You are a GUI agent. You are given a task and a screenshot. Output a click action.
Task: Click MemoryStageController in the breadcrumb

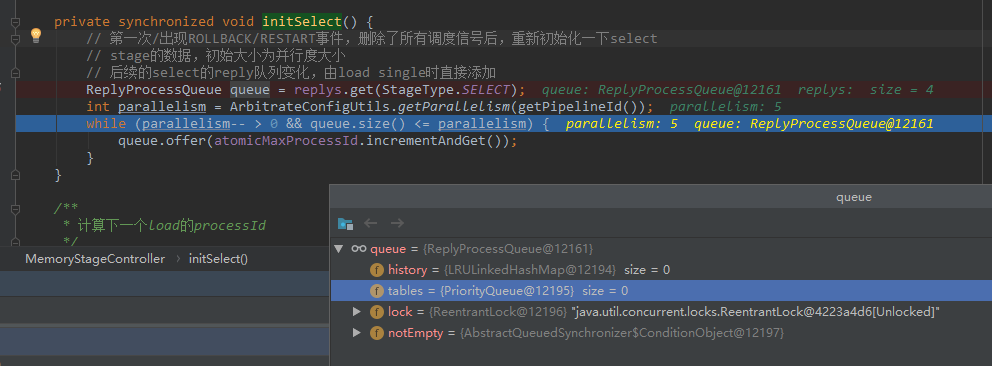coord(95,259)
